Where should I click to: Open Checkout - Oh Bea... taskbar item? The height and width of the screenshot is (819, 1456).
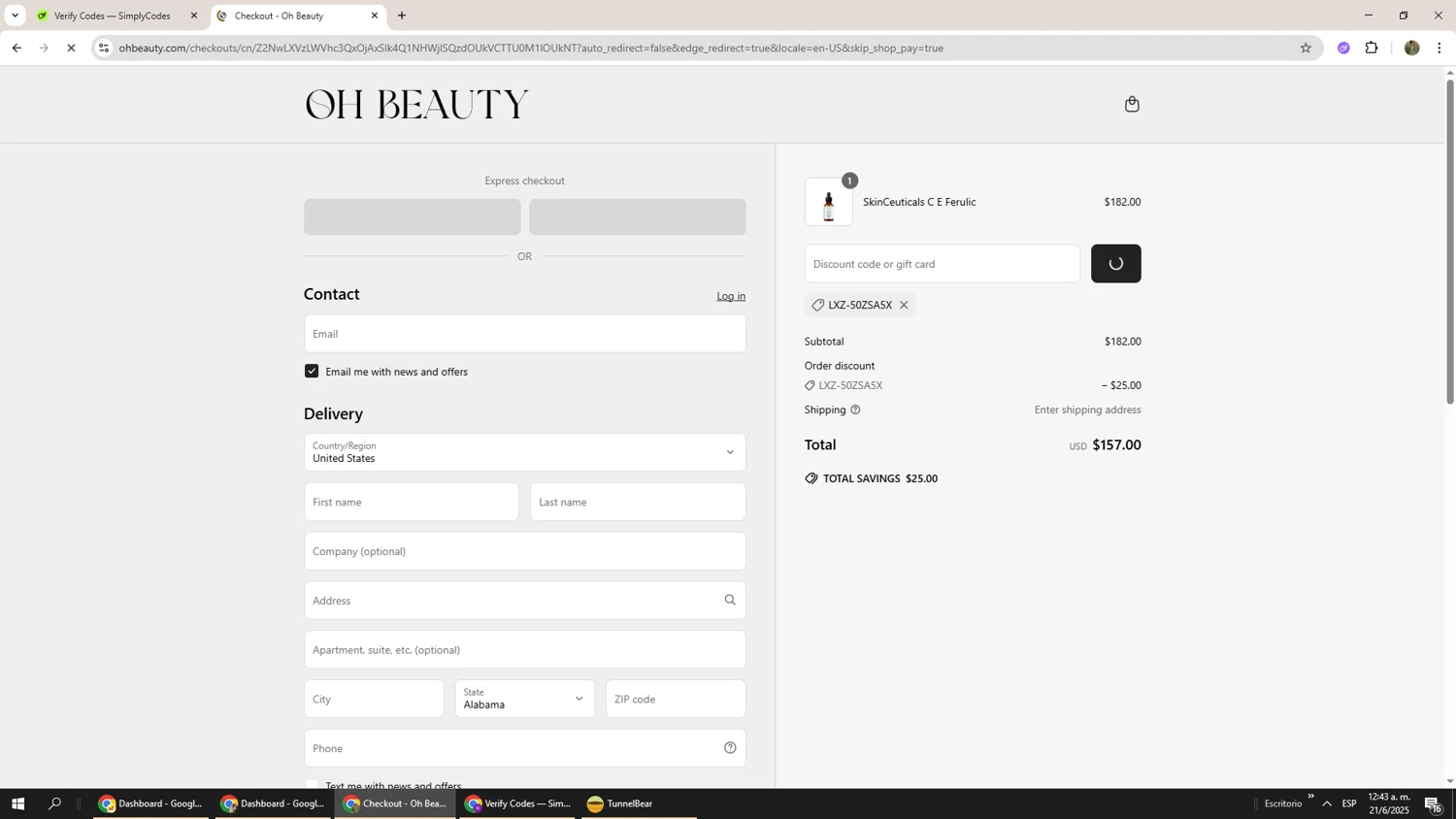coord(395,803)
